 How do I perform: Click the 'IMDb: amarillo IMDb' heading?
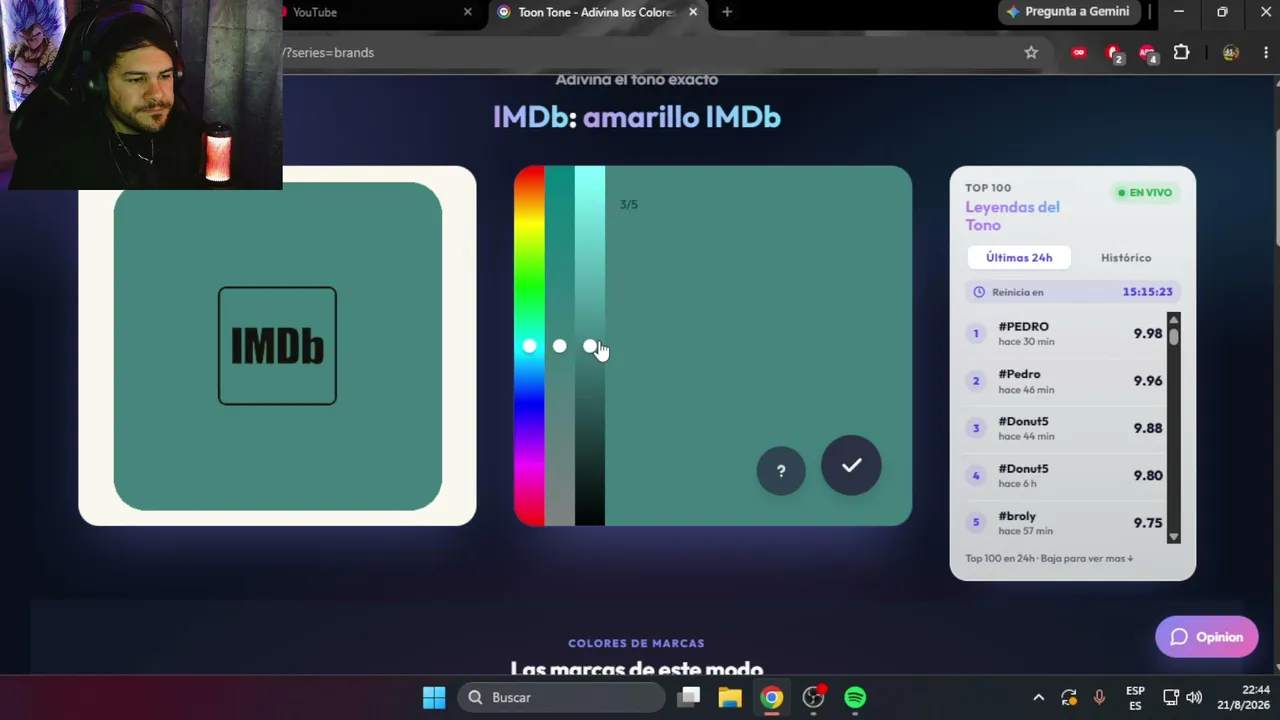pos(637,117)
